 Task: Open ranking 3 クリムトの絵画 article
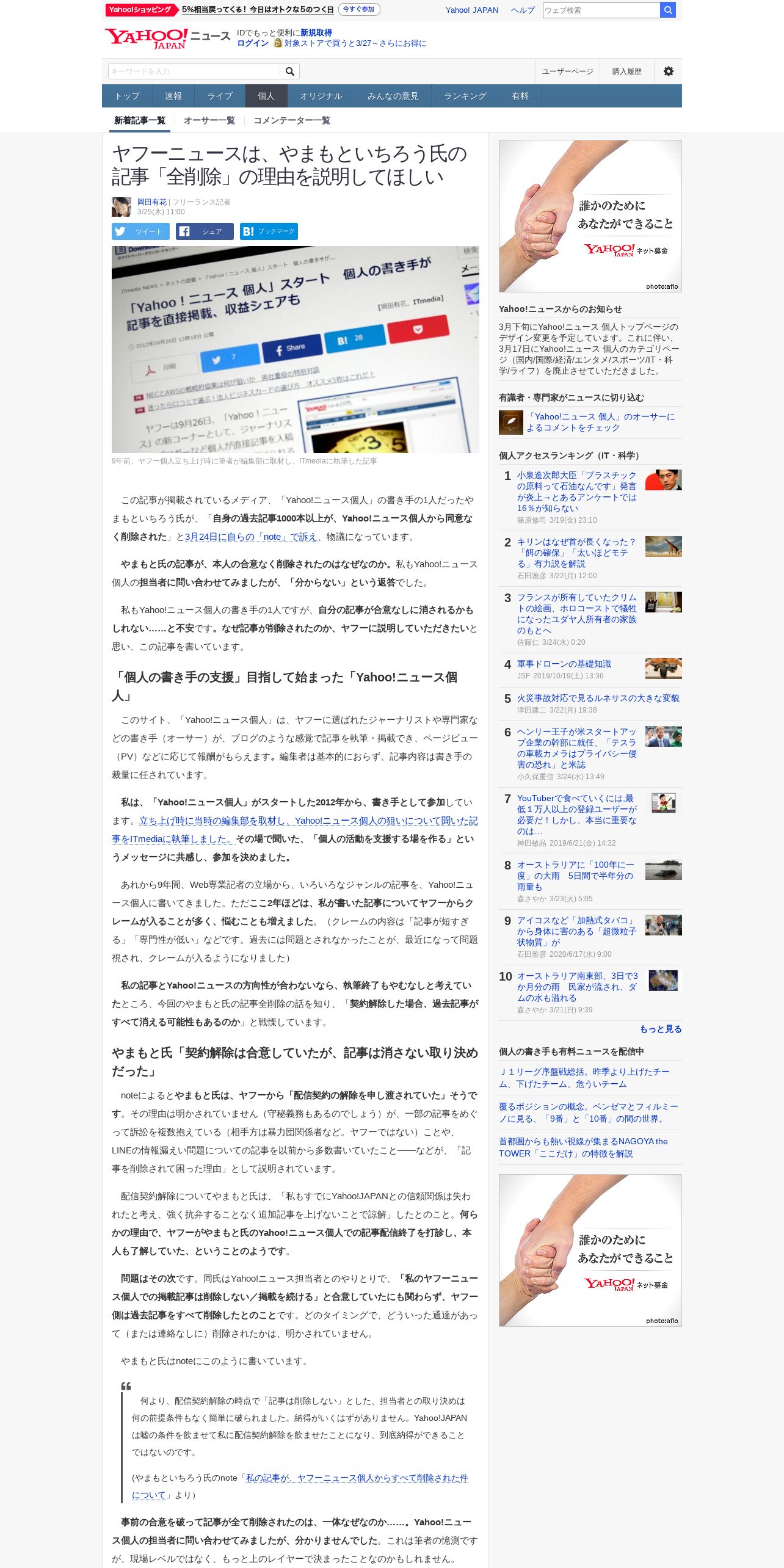pyautogui.click(x=577, y=614)
